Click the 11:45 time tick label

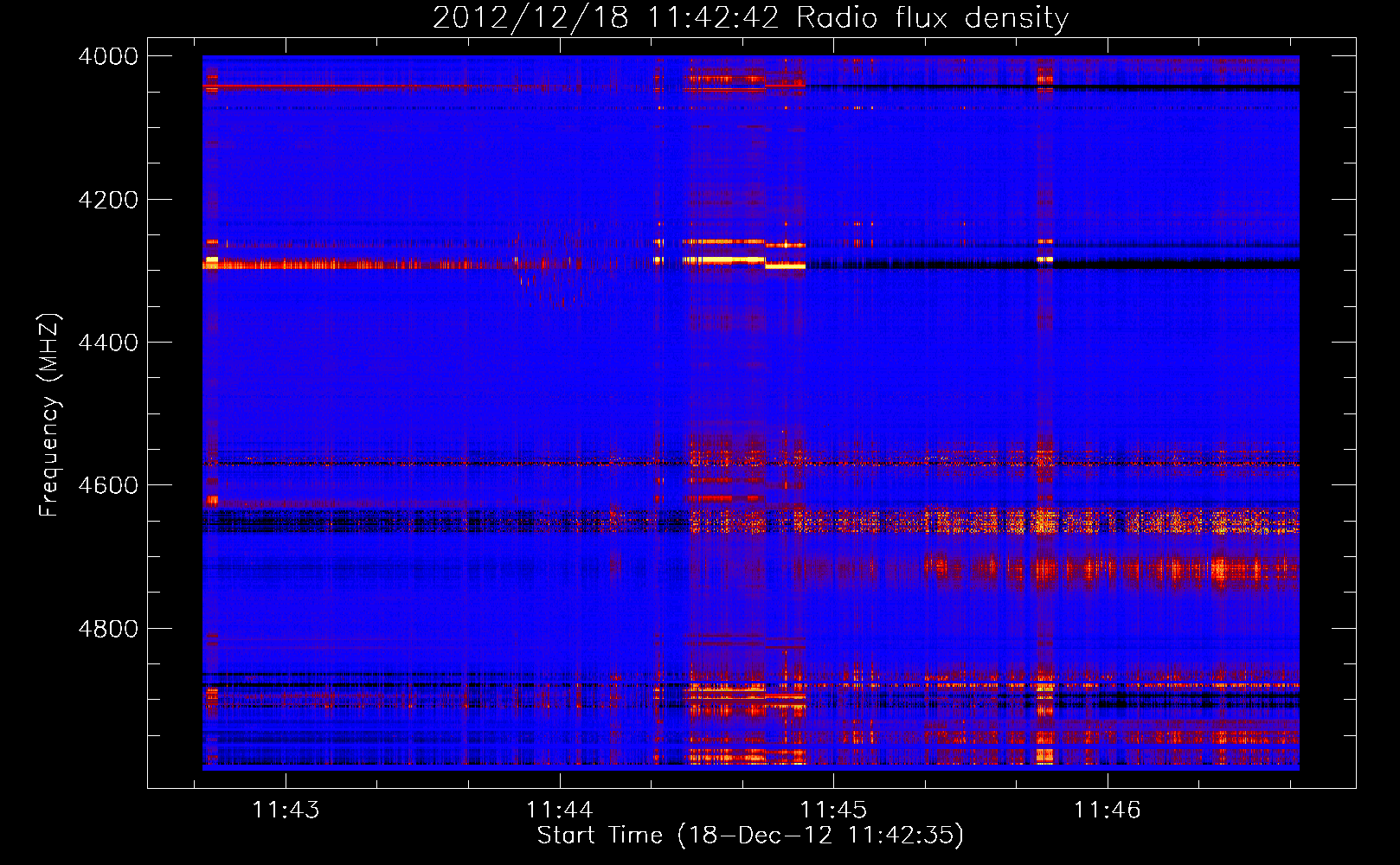coord(833,810)
